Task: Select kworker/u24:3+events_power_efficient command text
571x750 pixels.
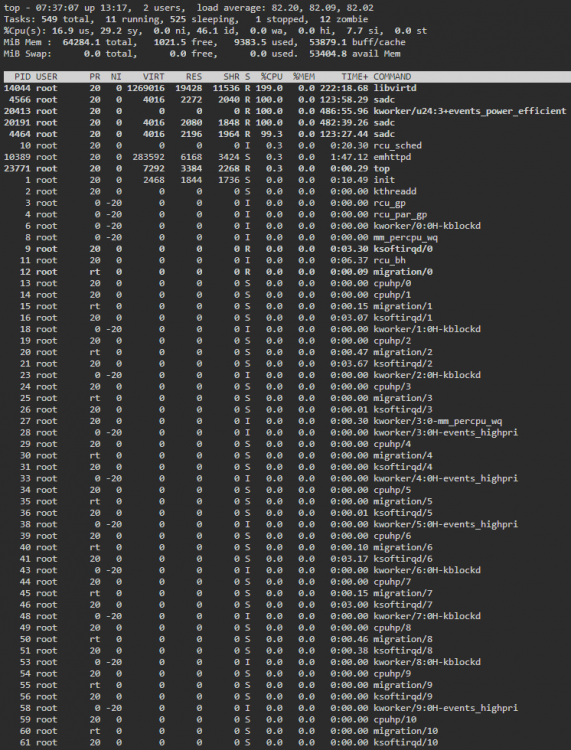Action: click(470, 111)
